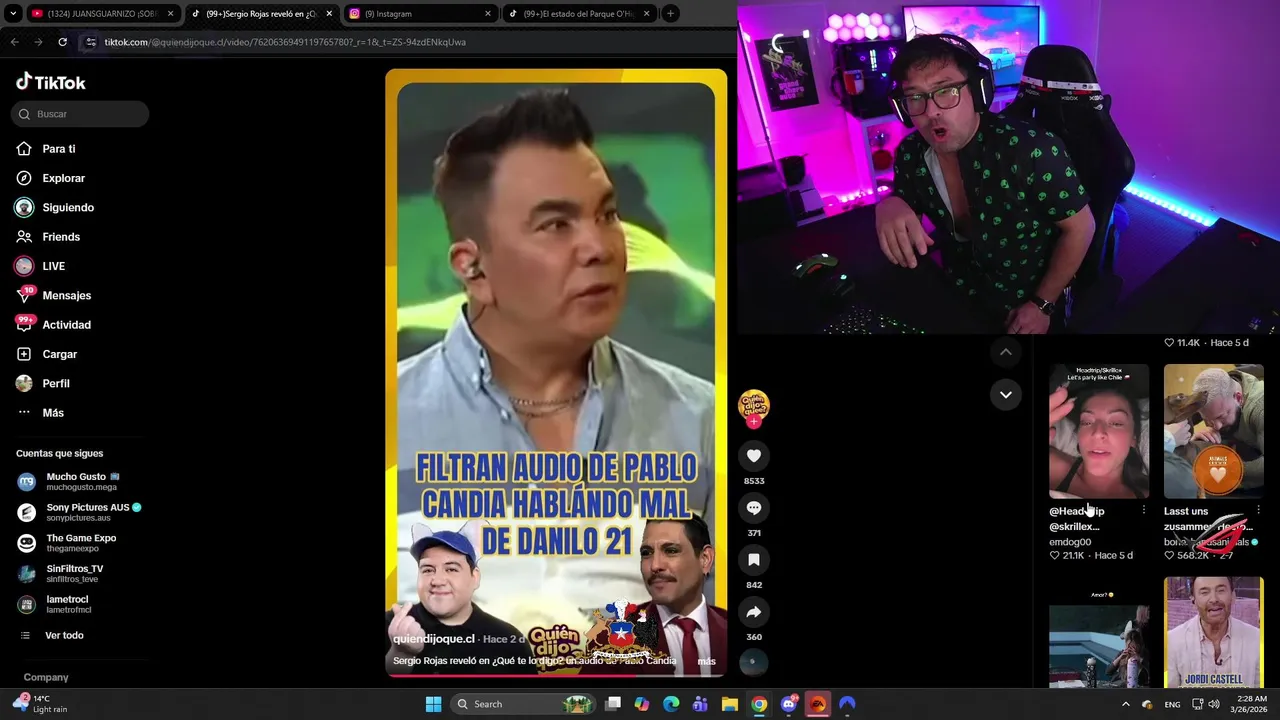The width and height of the screenshot is (1280, 720).
Task: Share the video with arrow icon
Action: coord(754,612)
